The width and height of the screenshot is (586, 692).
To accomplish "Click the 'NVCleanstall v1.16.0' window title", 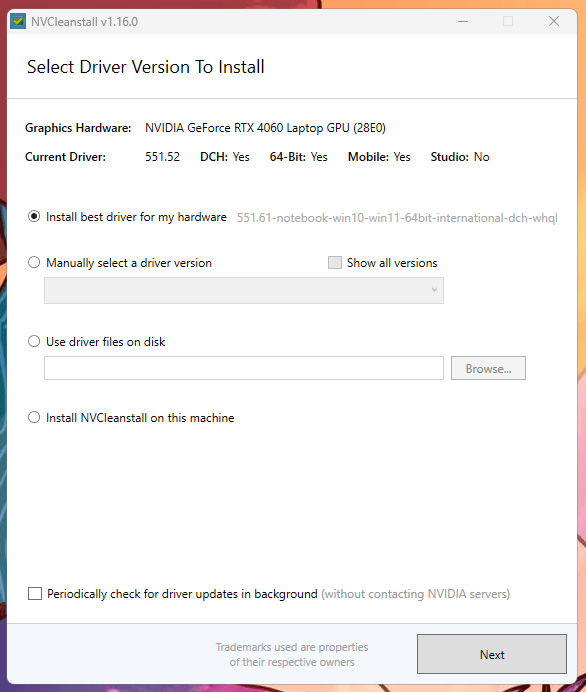I will pyautogui.click(x=84, y=22).
